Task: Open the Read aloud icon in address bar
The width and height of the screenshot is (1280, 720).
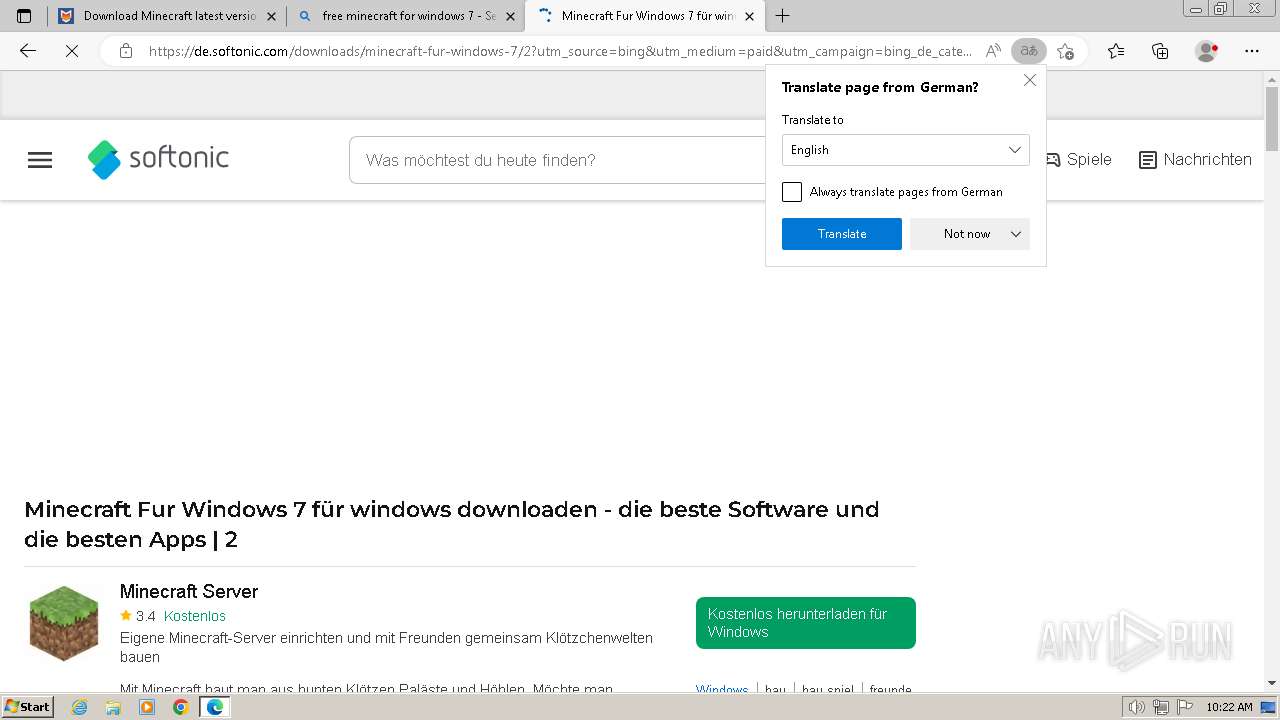Action: point(993,51)
